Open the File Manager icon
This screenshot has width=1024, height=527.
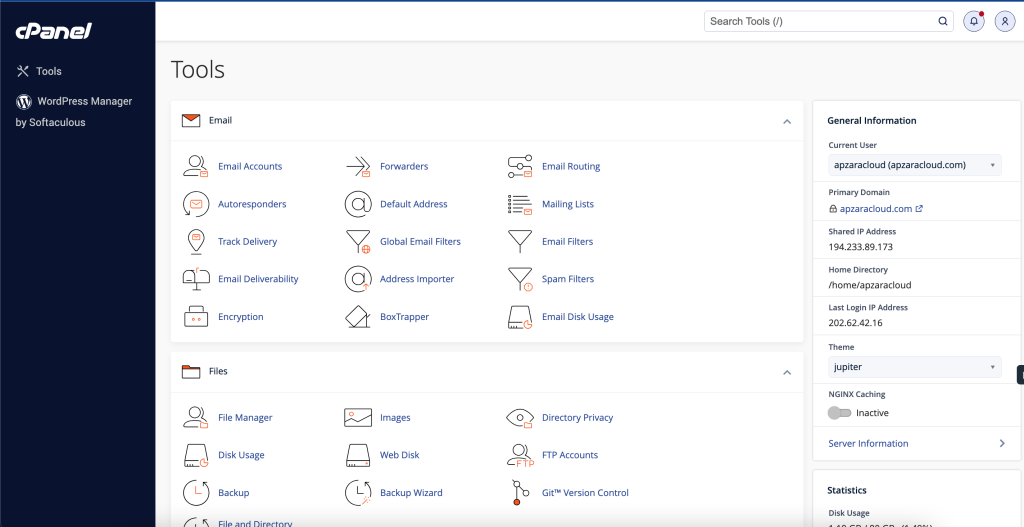click(196, 417)
